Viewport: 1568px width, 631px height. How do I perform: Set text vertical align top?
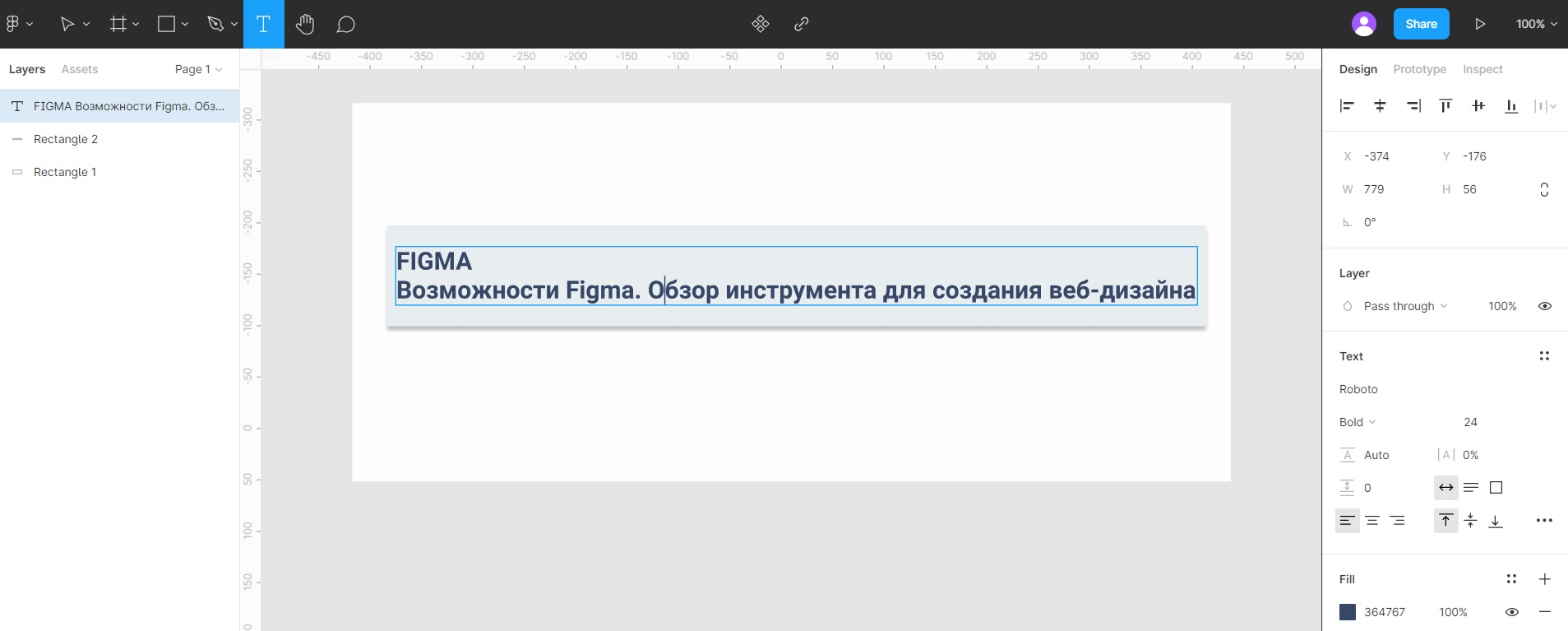1446,521
